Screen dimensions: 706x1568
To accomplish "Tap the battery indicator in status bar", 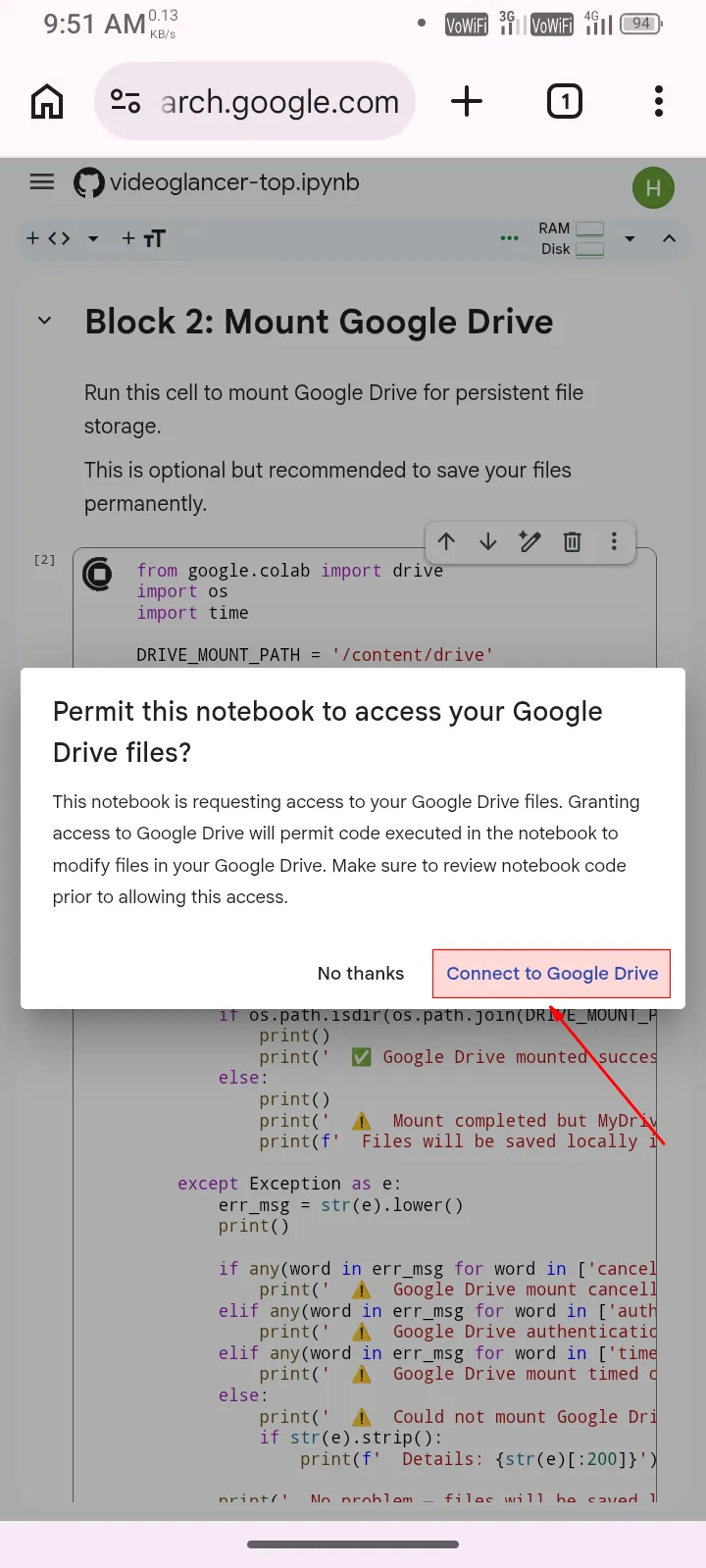I will pyautogui.click(x=642, y=24).
